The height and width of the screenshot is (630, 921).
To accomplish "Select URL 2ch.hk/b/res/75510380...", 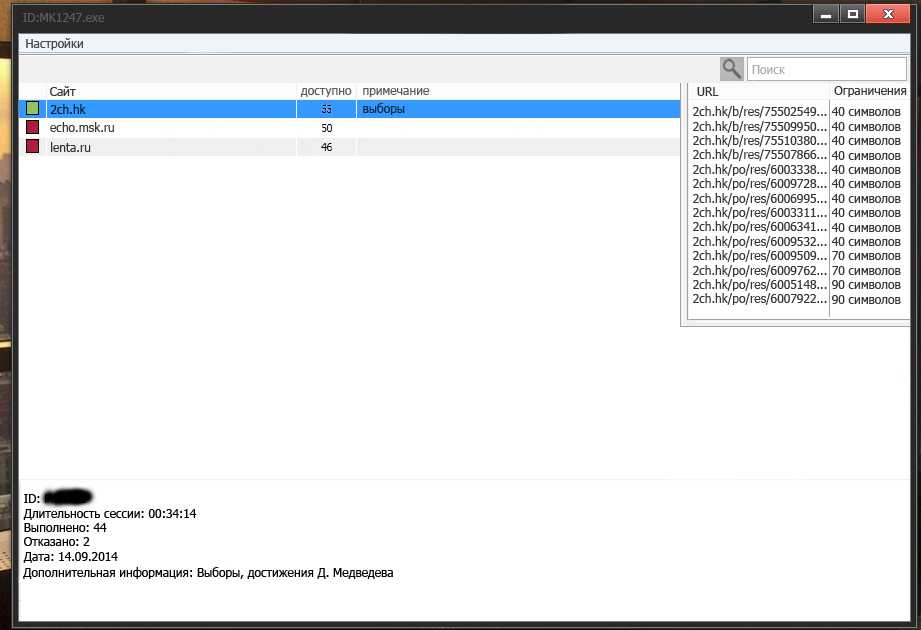I will (x=759, y=141).
